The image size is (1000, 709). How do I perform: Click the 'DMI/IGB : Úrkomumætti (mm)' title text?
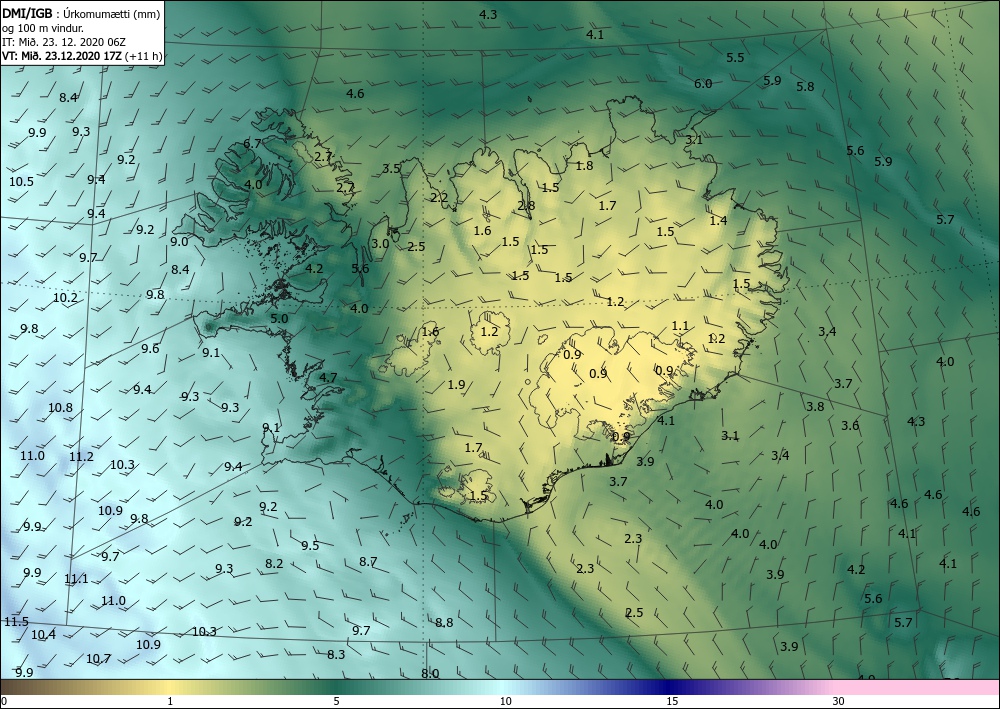(80, 13)
